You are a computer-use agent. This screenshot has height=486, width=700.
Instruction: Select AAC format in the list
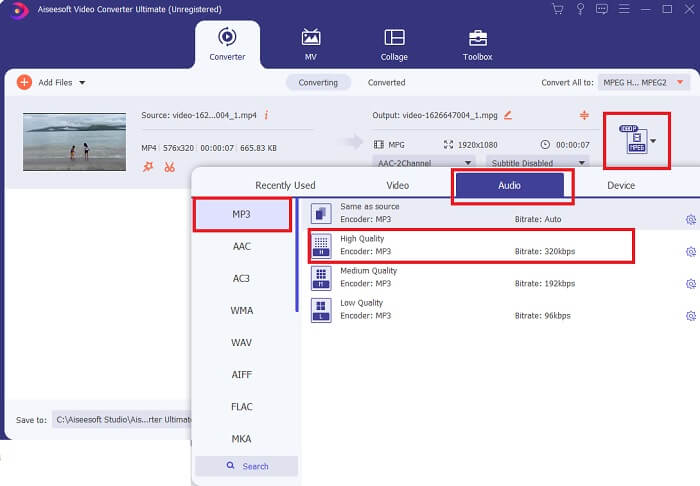point(242,246)
